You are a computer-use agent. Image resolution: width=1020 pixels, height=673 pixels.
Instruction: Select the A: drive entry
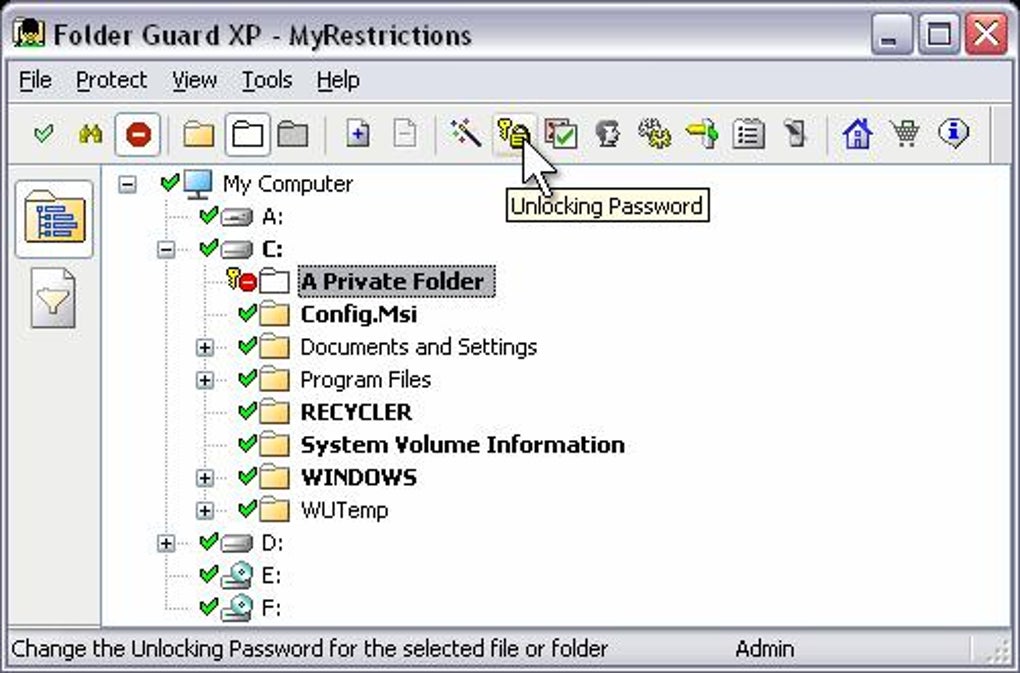272,217
